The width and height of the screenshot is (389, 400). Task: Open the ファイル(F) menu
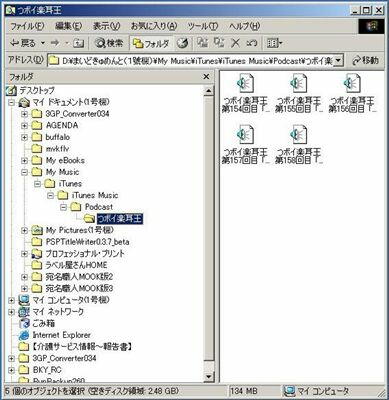27,26
